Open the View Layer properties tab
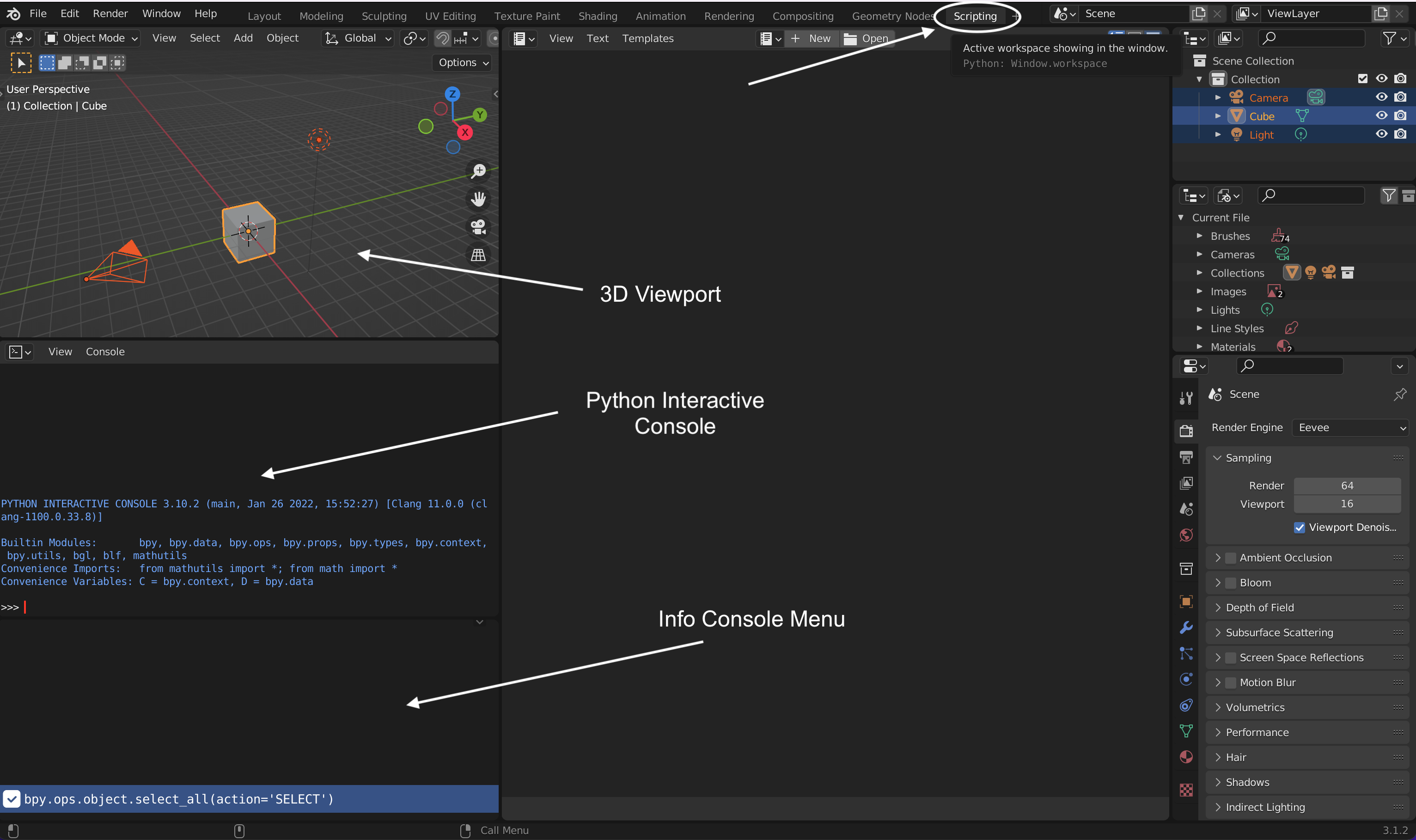Screen dimensions: 1416x840 1186,483
